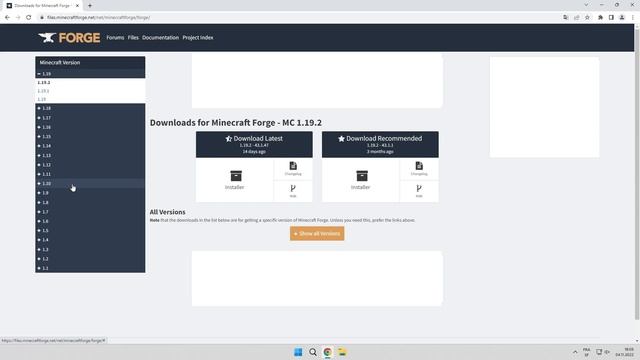Expand the 1.1 version group

click(90, 268)
